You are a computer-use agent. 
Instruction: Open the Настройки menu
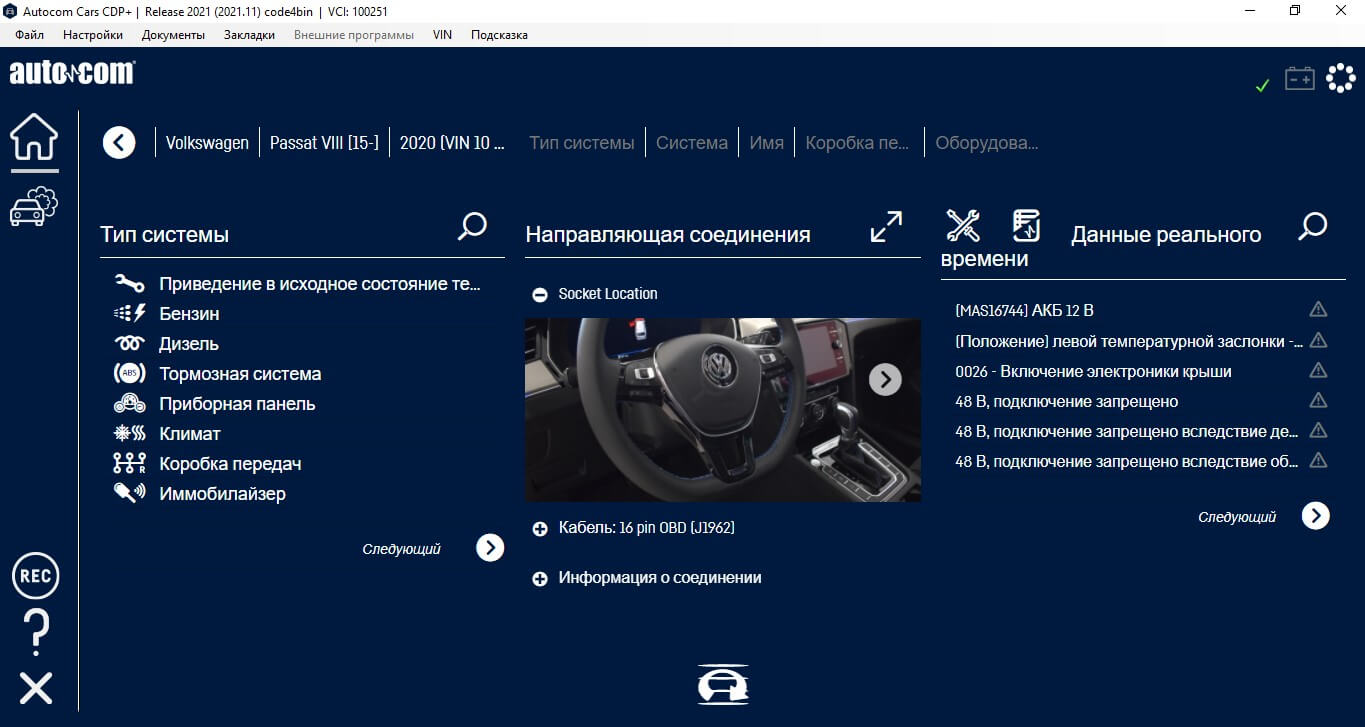(93, 35)
